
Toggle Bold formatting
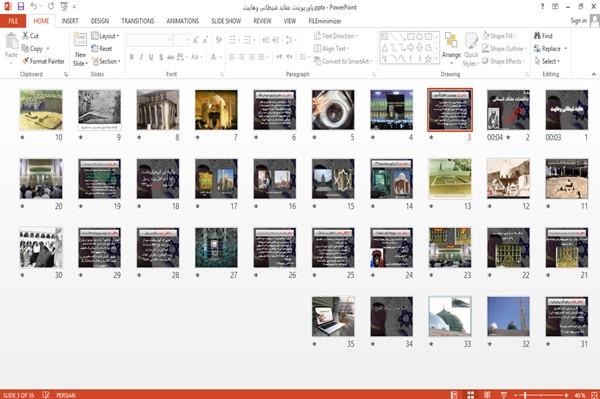132,57
